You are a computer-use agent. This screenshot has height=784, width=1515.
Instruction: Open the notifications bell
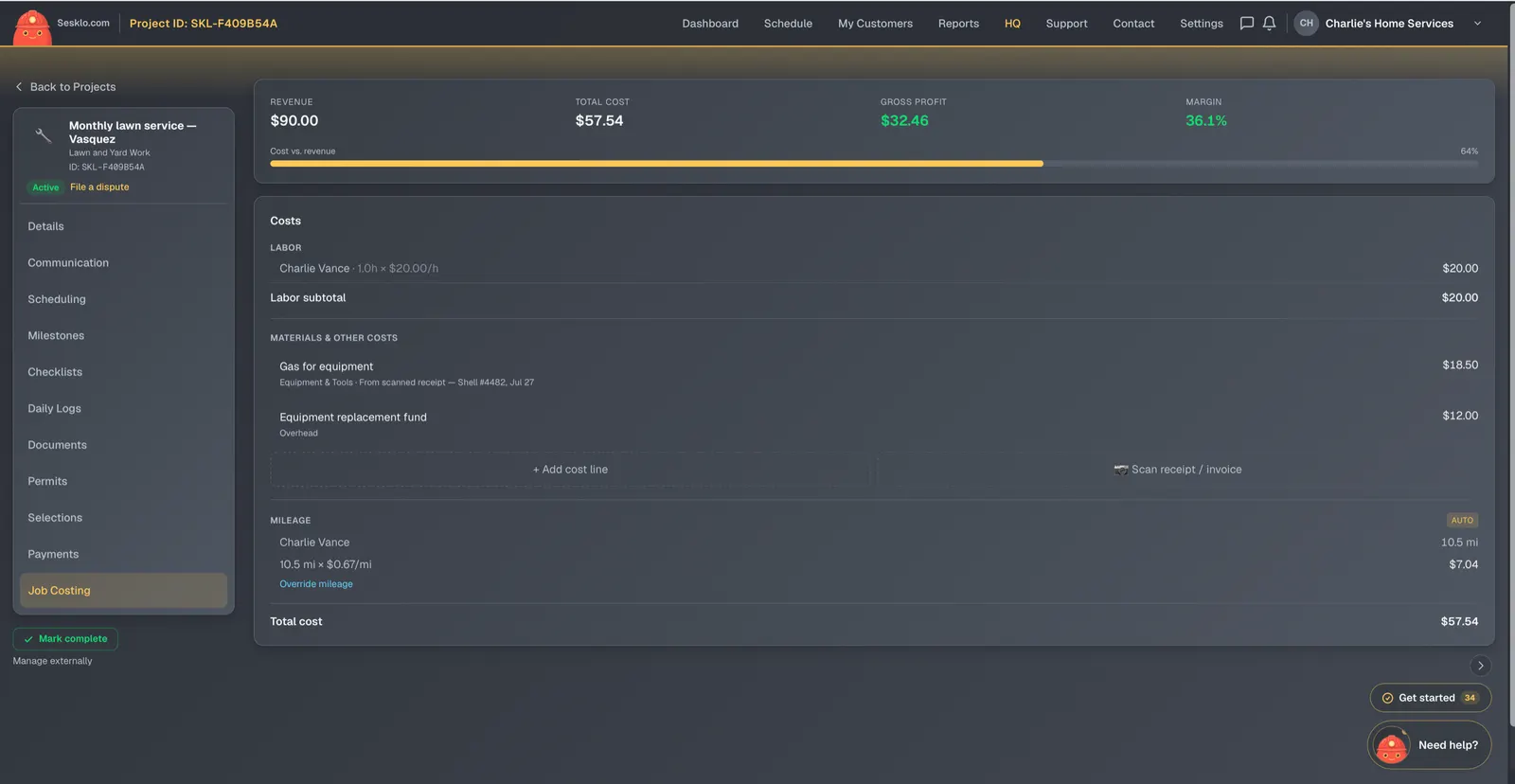[x=1270, y=24]
